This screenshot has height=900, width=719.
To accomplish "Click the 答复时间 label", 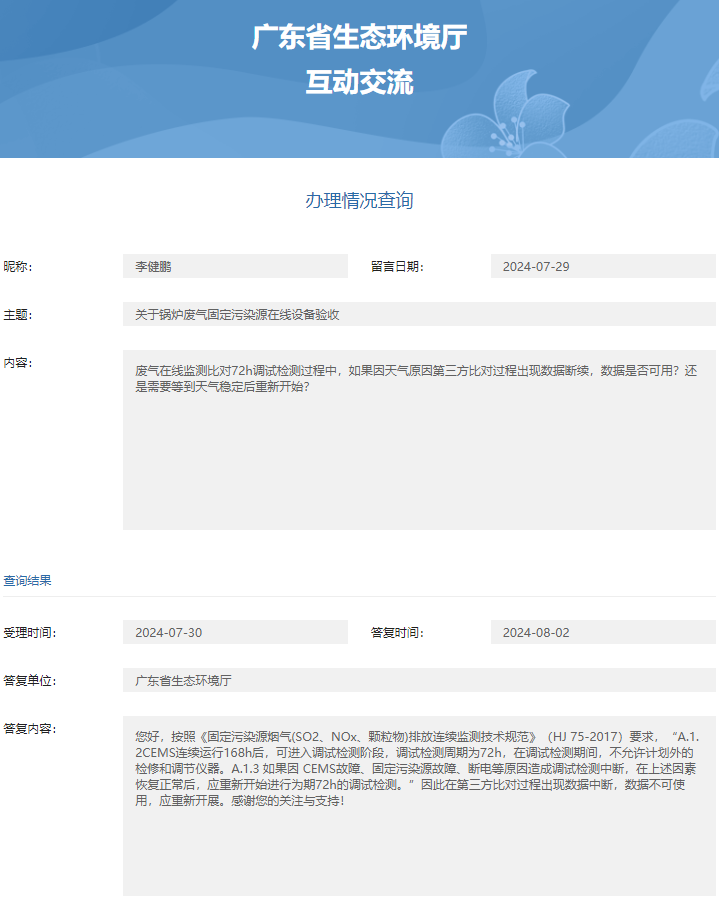I will click(x=397, y=632).
